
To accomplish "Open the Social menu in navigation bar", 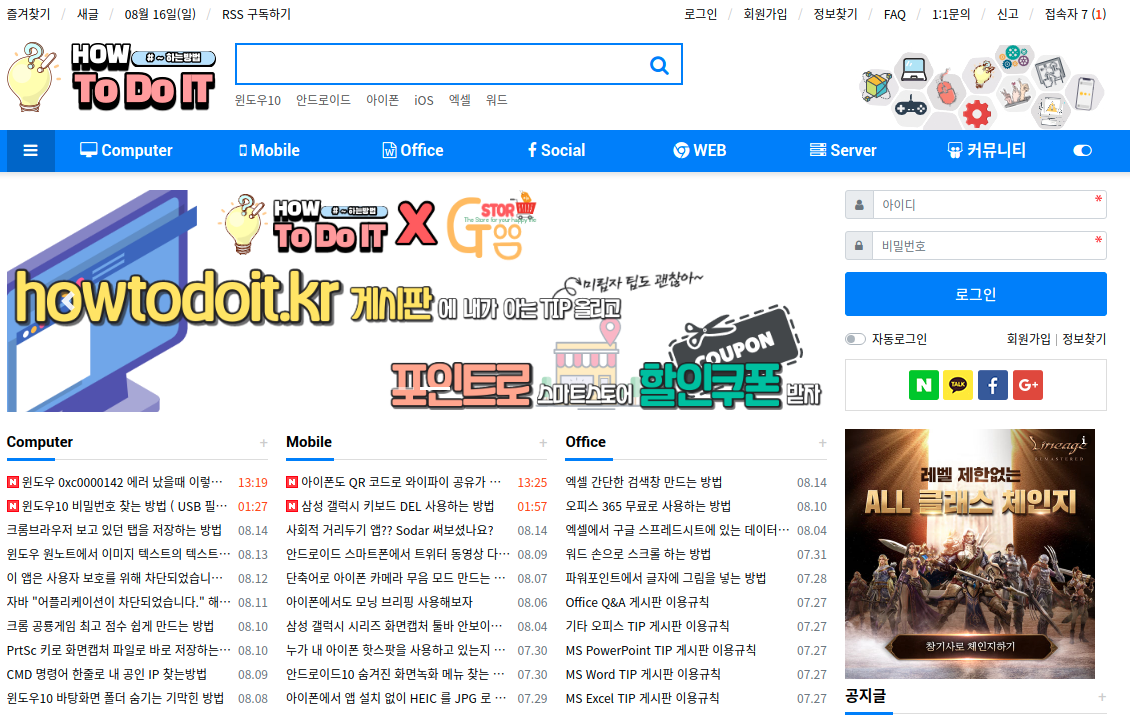I will coord(556,151).
